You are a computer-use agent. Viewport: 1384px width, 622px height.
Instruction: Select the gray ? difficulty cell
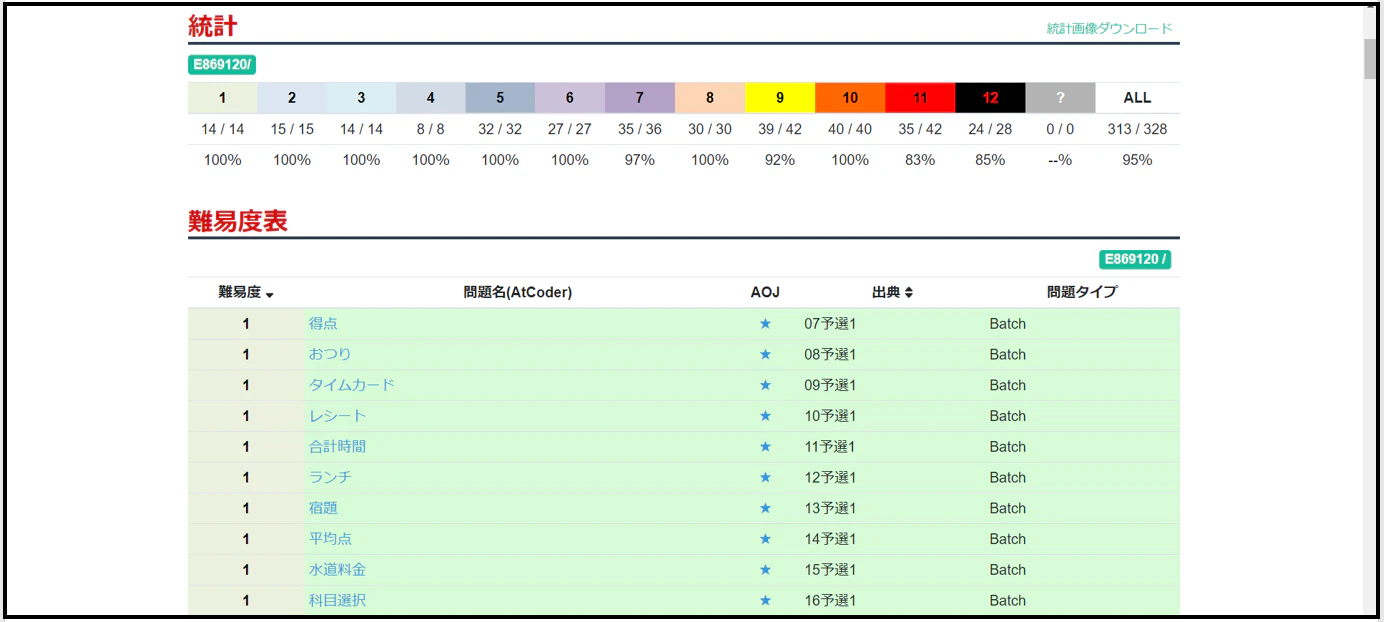tap(1060, 98)
